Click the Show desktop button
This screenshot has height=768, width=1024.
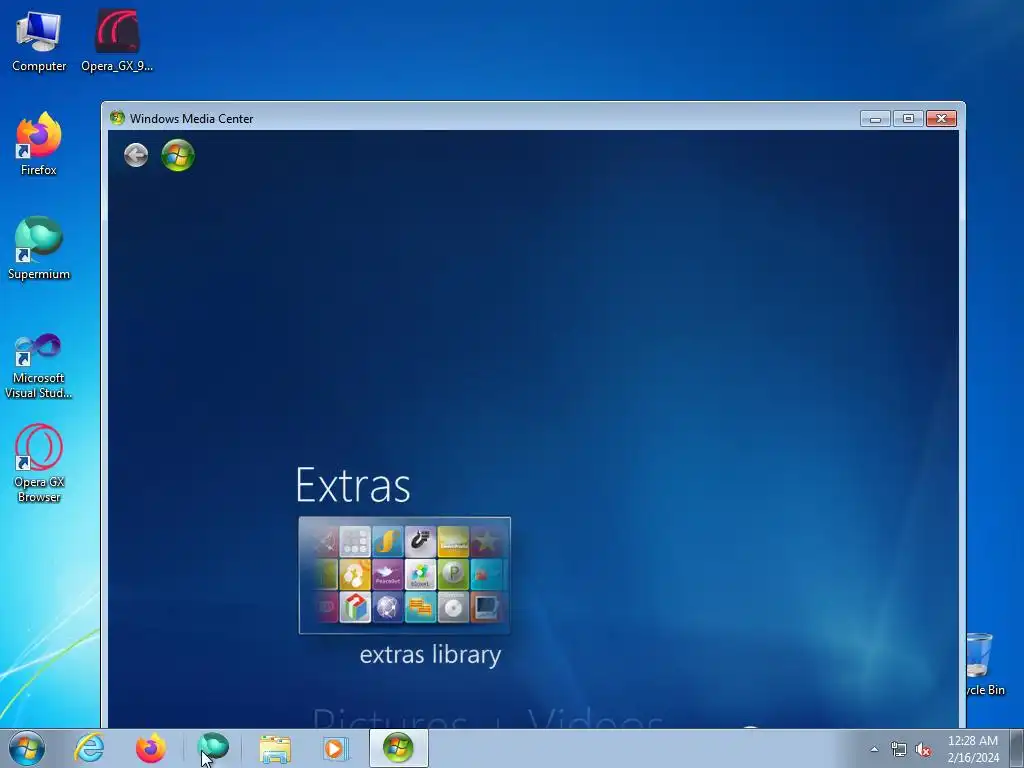point(1017,748)
